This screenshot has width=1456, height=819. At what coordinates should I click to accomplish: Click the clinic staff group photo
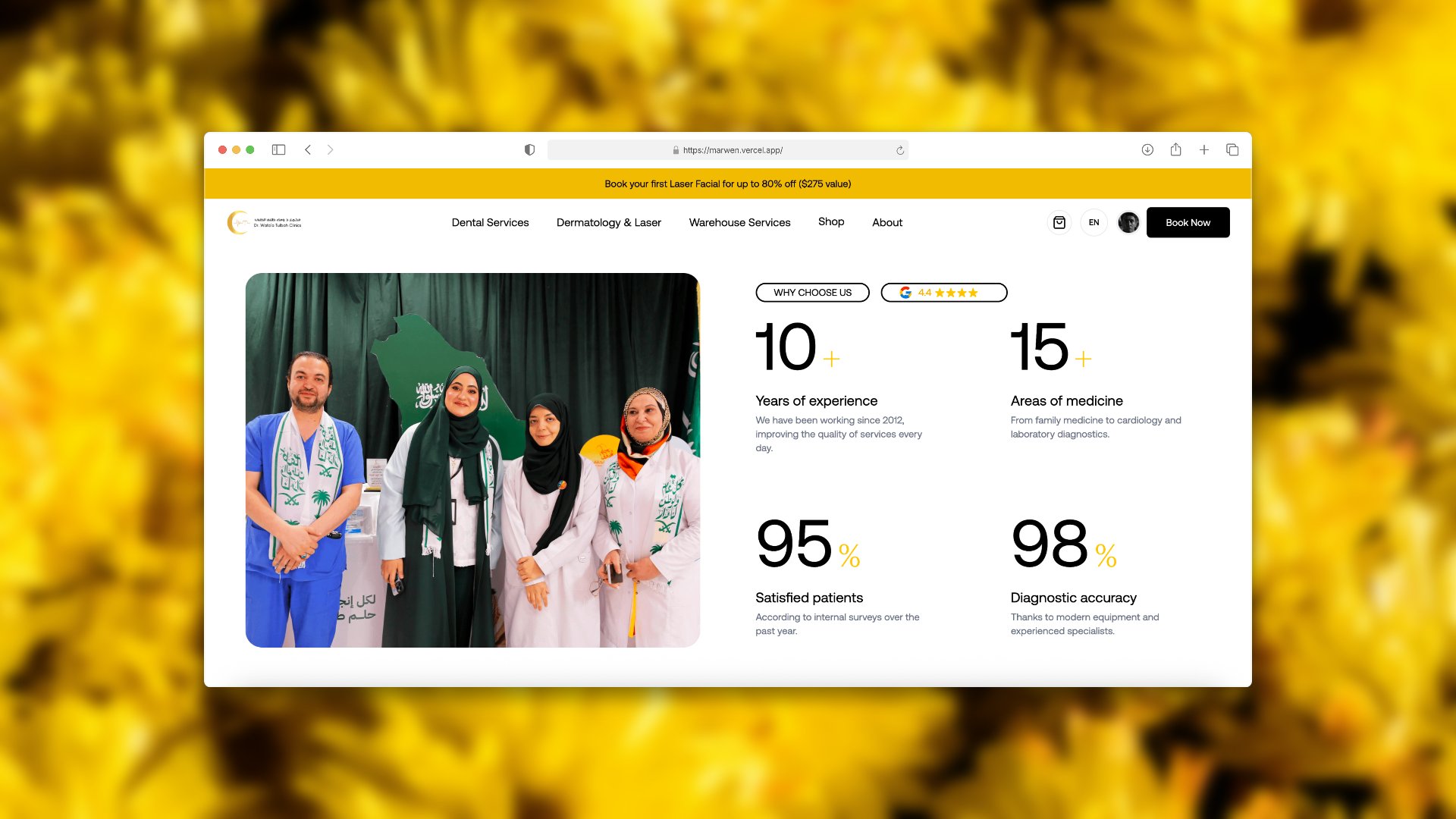coord(472,460)
